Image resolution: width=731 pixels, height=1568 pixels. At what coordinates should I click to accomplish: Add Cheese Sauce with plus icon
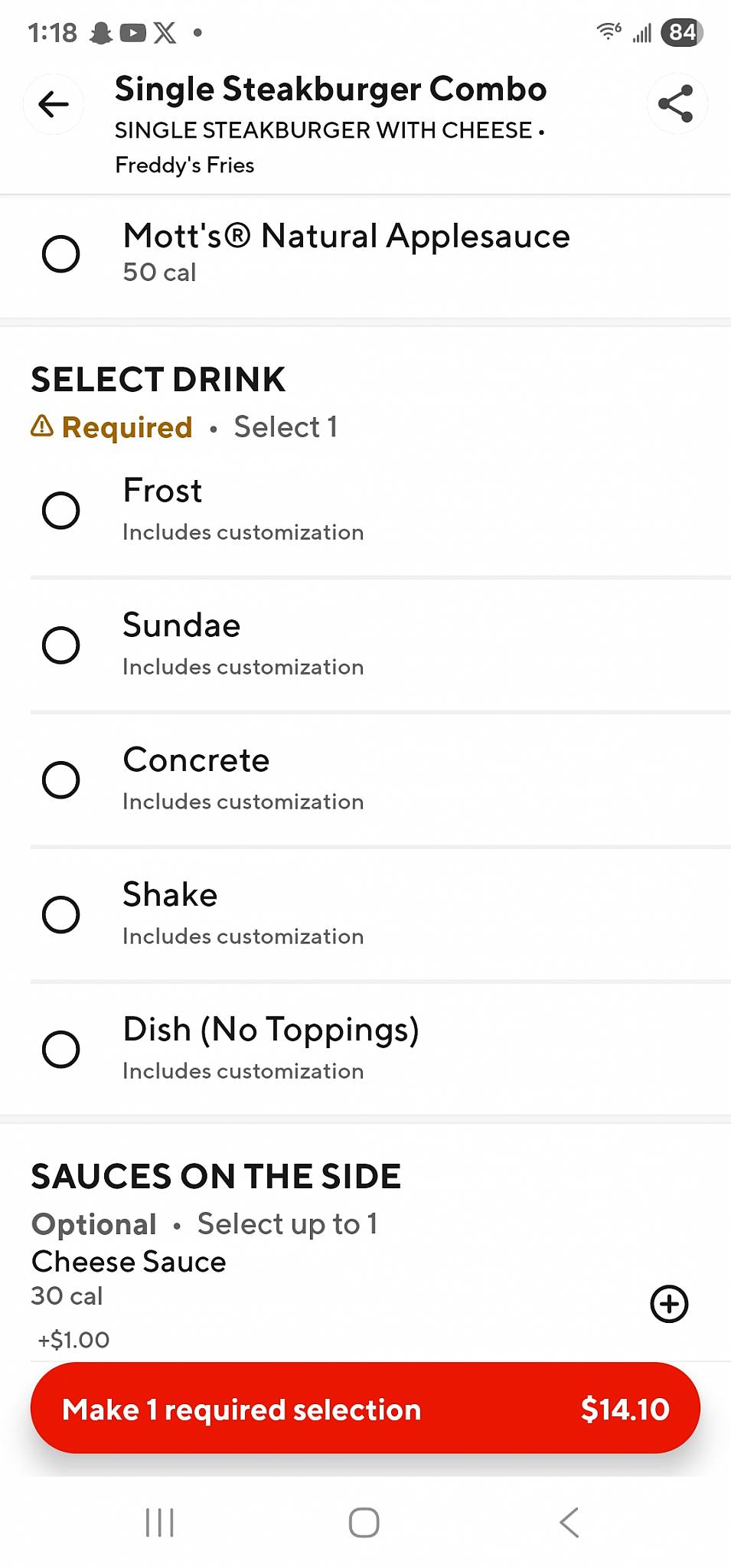point(669,1304)
